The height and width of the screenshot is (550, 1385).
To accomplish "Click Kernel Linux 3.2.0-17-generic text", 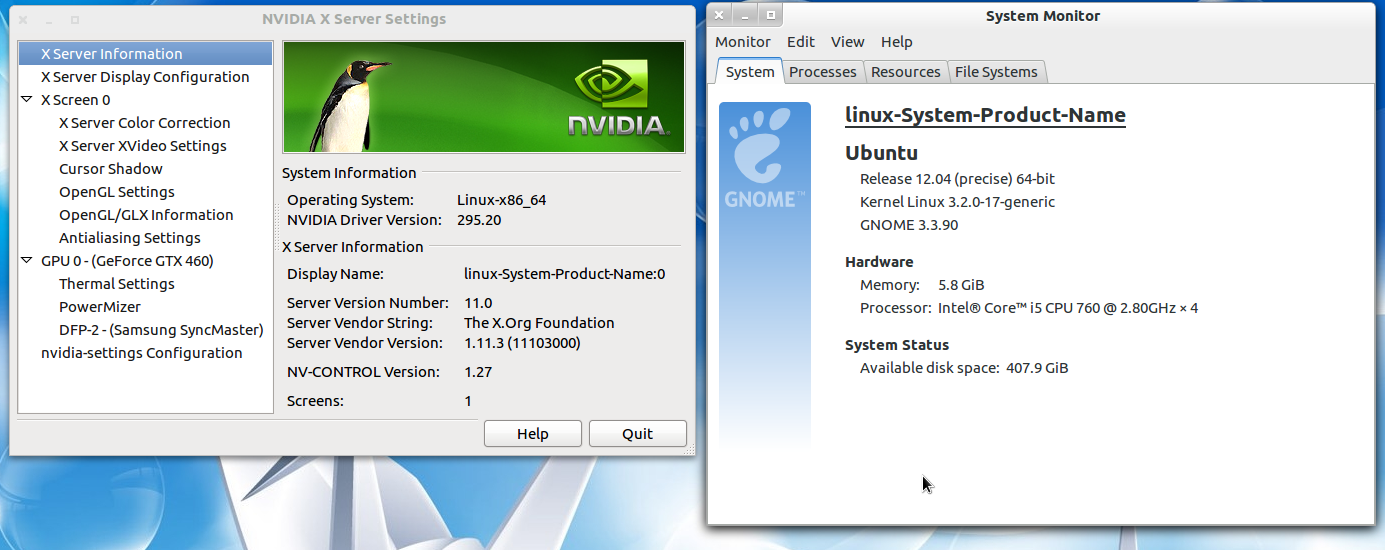I will (x=958, y=202).
